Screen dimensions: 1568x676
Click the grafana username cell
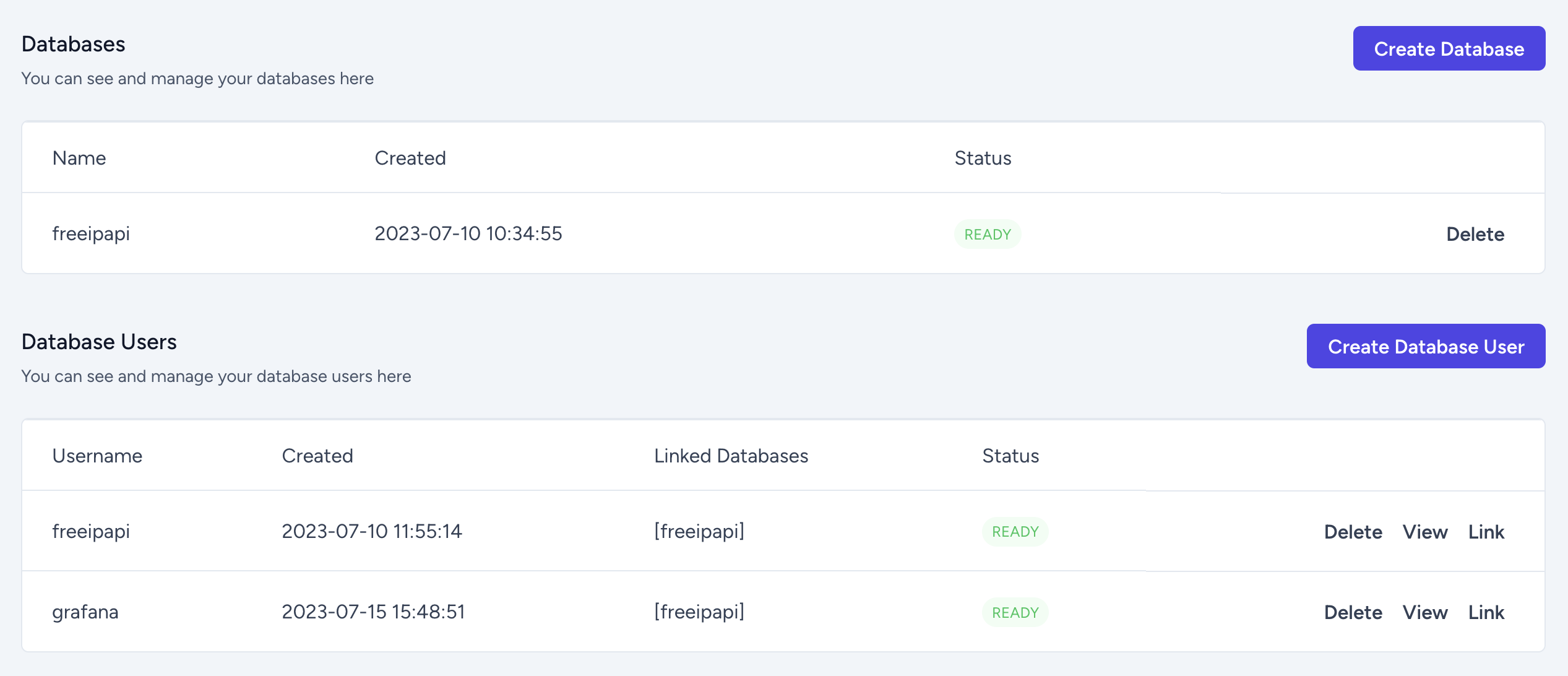coord(85,612)
